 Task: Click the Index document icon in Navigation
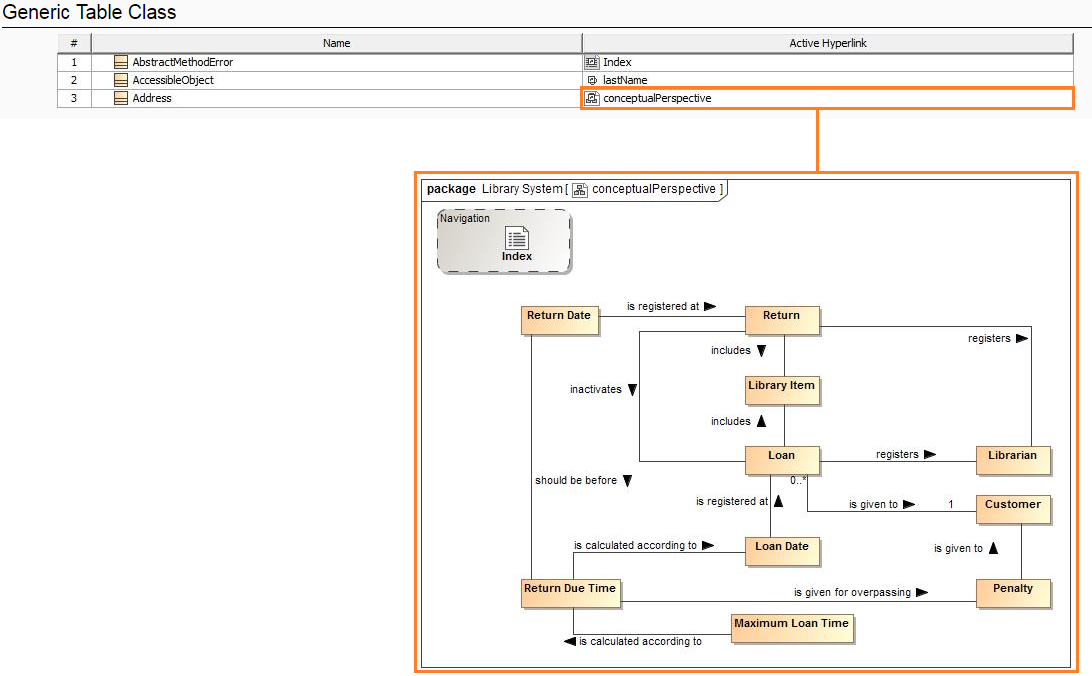tap(517, 237)
